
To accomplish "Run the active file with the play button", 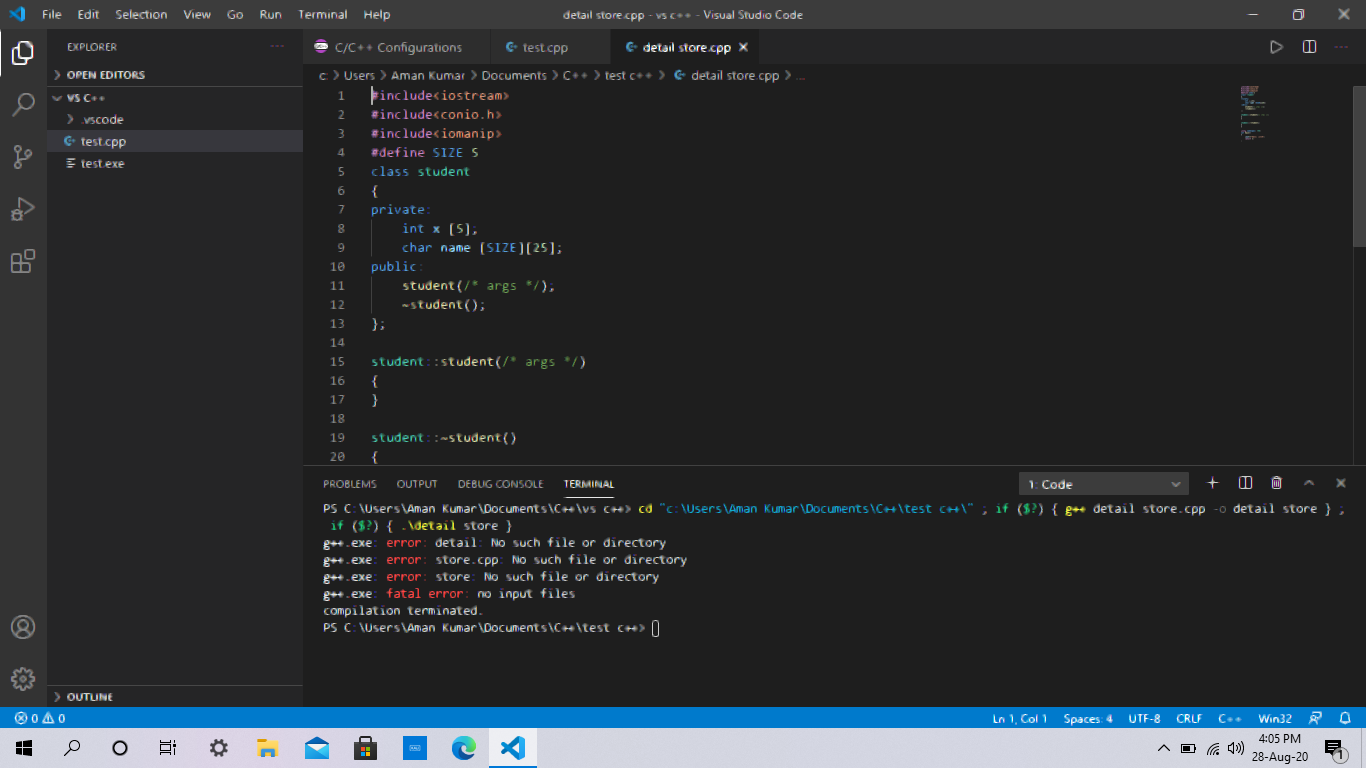I will 1277,46.
